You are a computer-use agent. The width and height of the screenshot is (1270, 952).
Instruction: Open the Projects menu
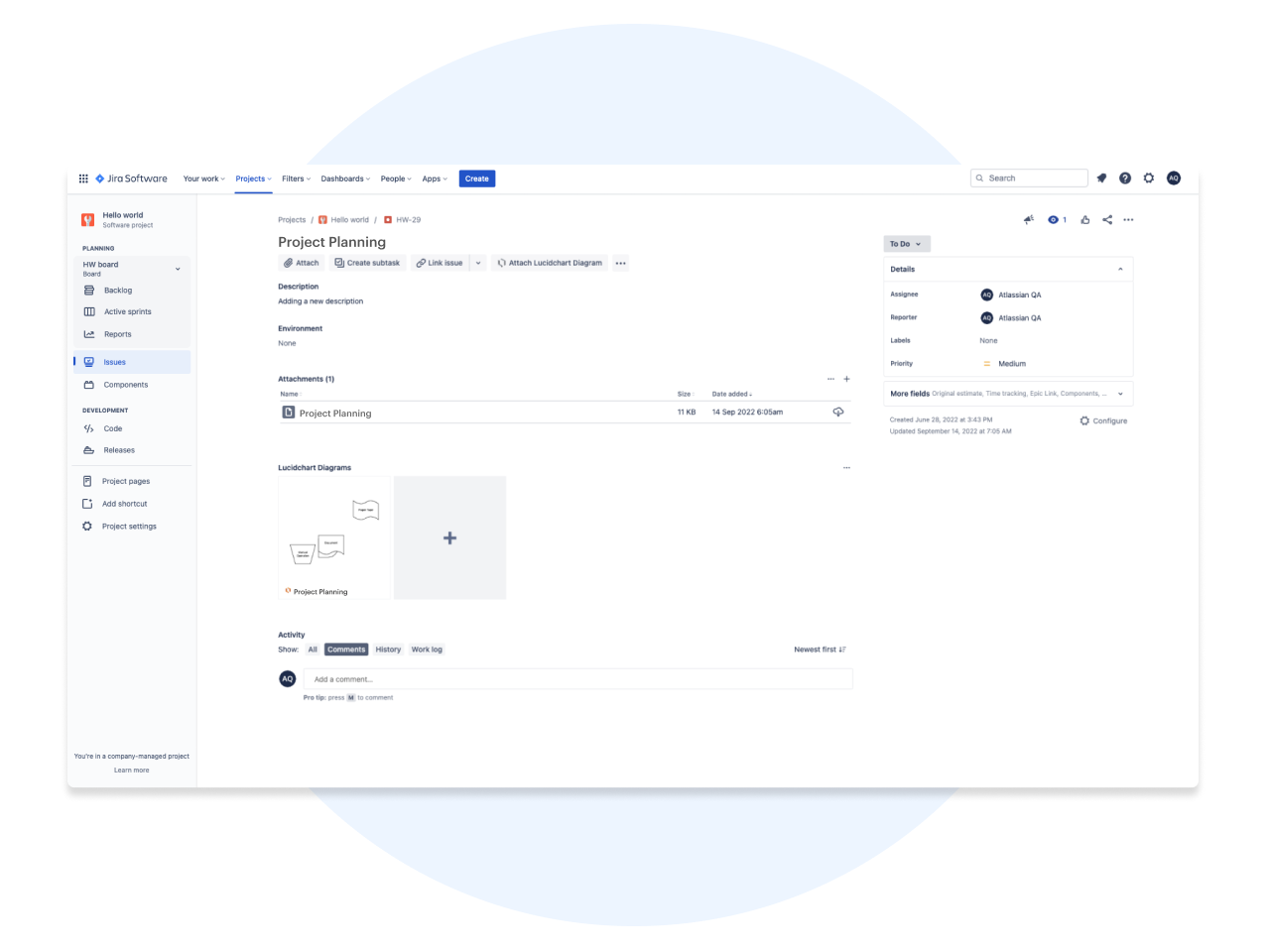coord(253,178)
